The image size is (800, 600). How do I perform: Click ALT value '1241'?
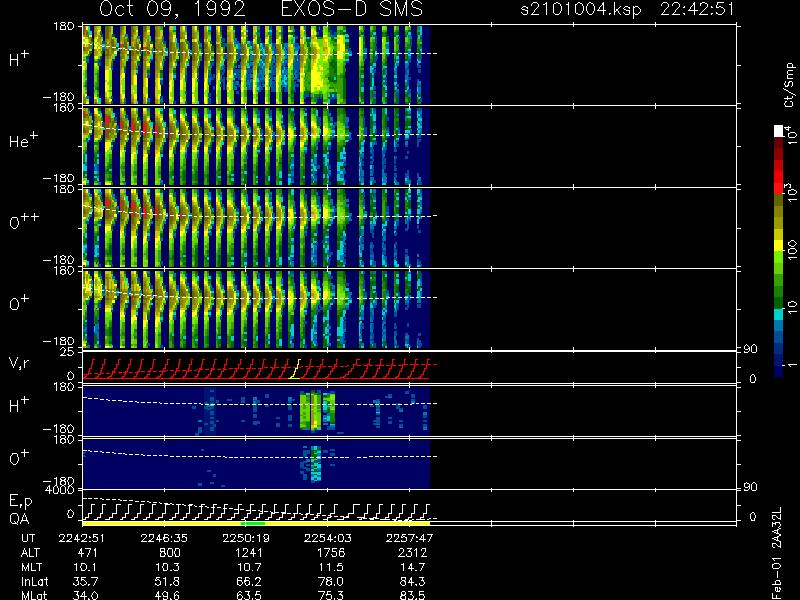pyautogui.click(x=248, y=553)
